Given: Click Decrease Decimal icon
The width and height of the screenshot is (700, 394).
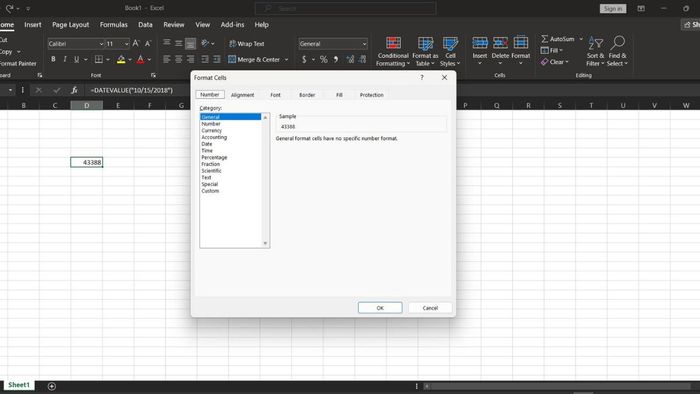Looking at the screenshot, I should coord(362,59).
